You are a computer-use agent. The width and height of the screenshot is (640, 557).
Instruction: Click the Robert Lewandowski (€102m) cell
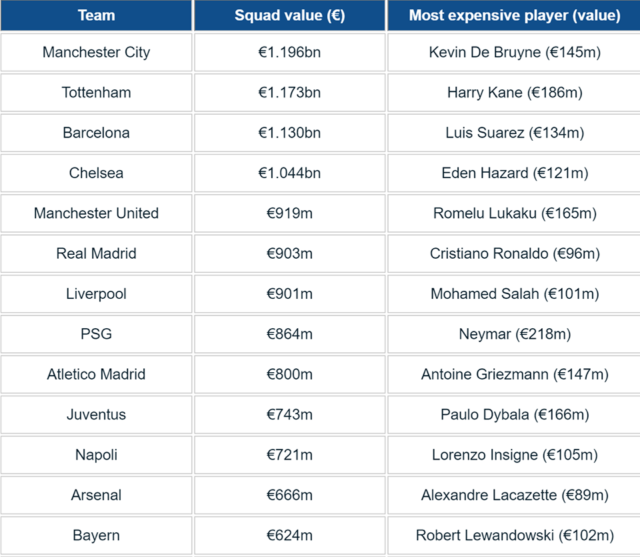point(514,535)
